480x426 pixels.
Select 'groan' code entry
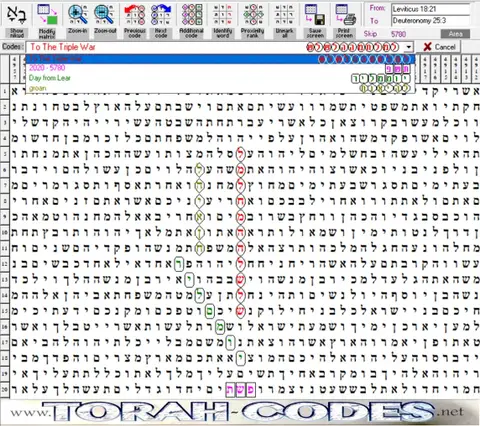(x=220, y=88)
